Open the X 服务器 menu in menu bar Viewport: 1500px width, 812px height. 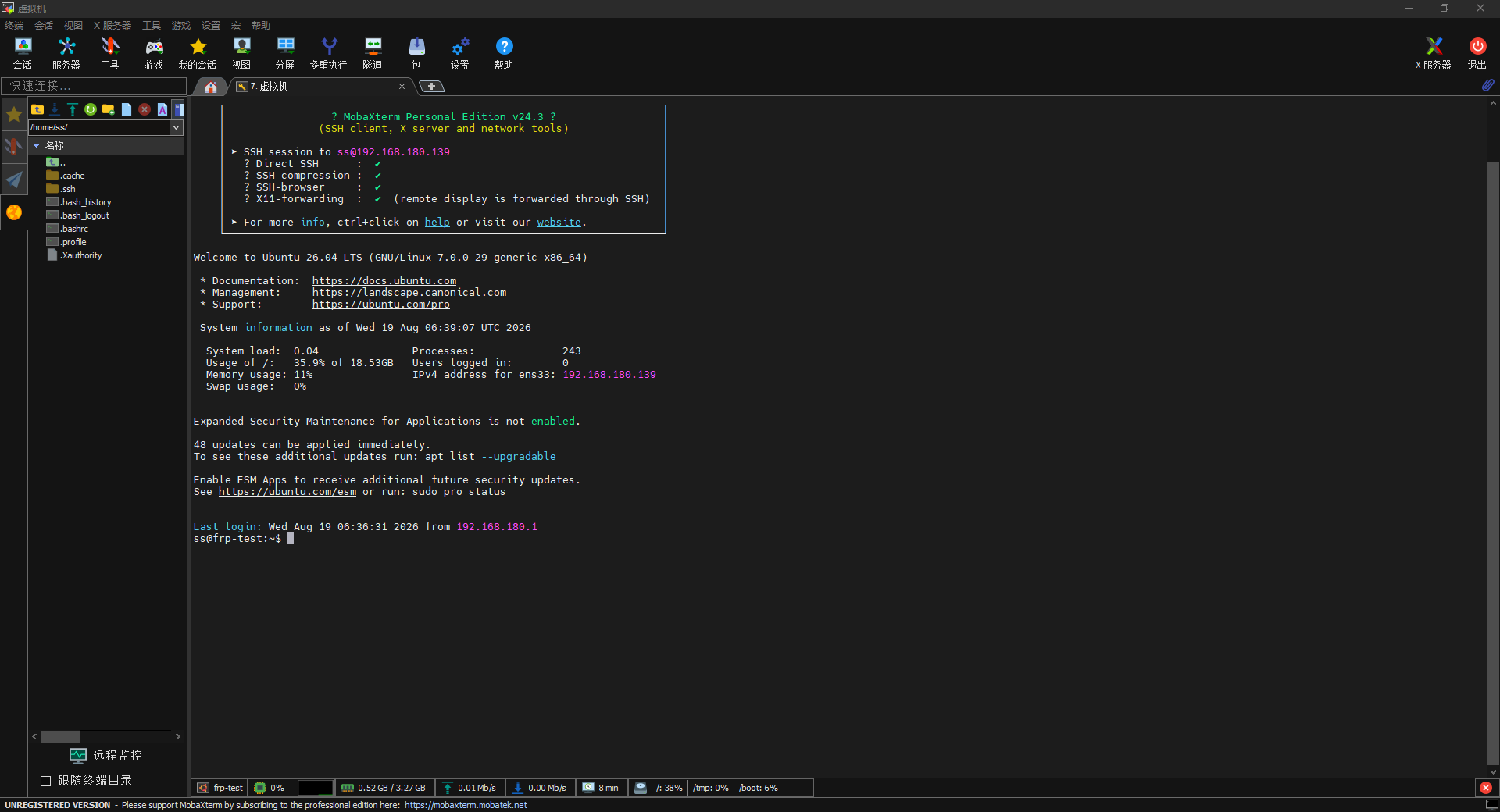112,26
